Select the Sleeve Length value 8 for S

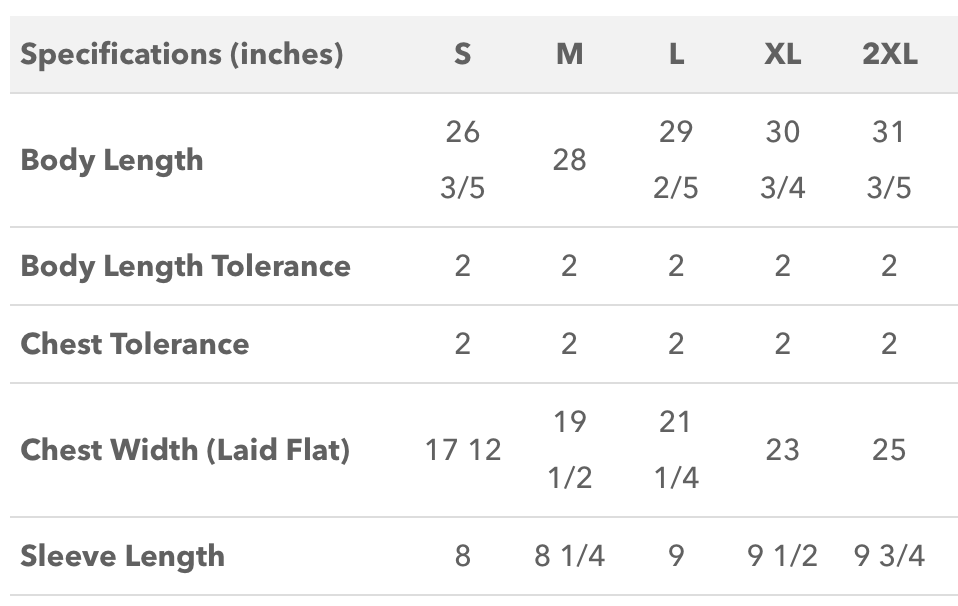tap(462, 556)
